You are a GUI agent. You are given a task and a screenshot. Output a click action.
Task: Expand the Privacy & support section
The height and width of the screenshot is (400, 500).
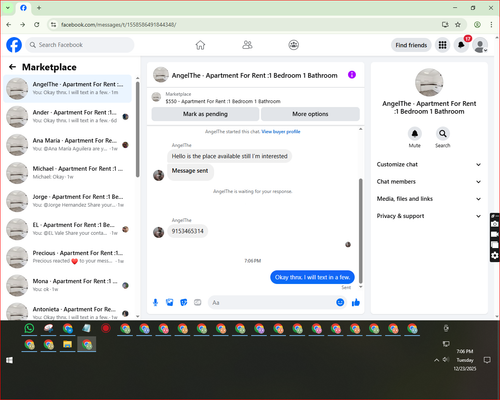429,216
